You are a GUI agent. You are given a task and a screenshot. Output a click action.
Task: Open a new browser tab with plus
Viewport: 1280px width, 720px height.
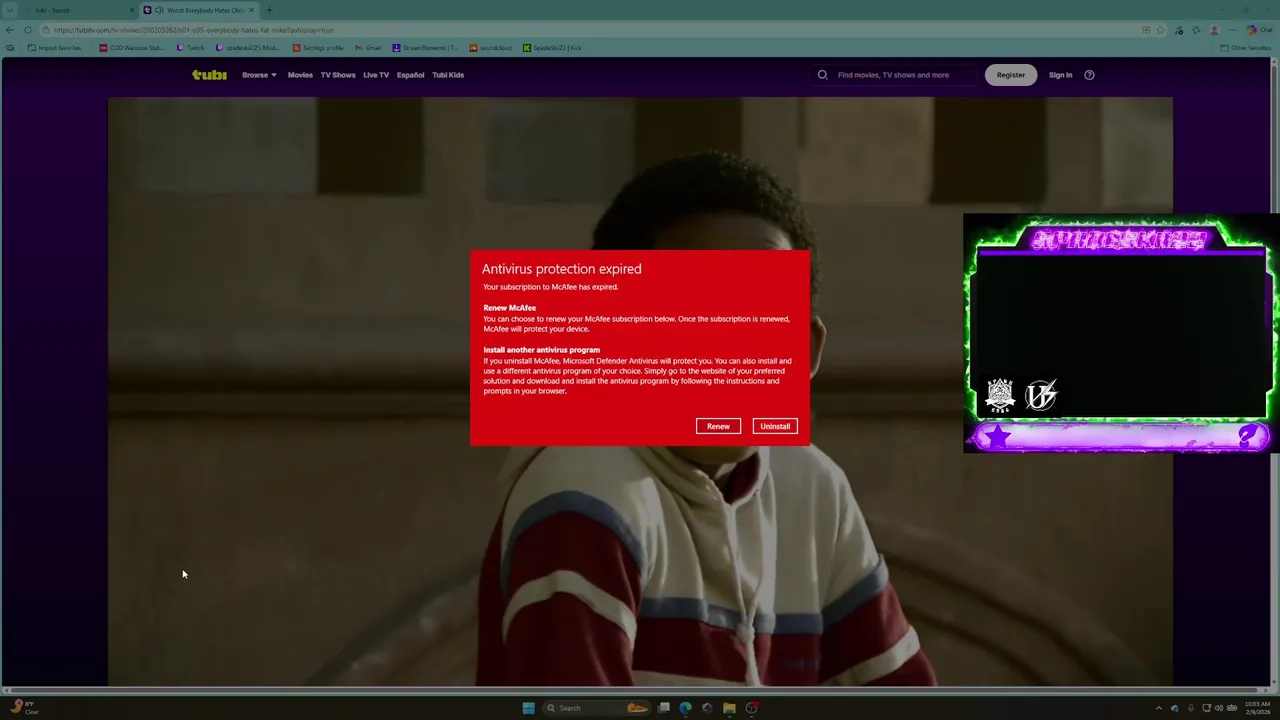pos(269,10)
